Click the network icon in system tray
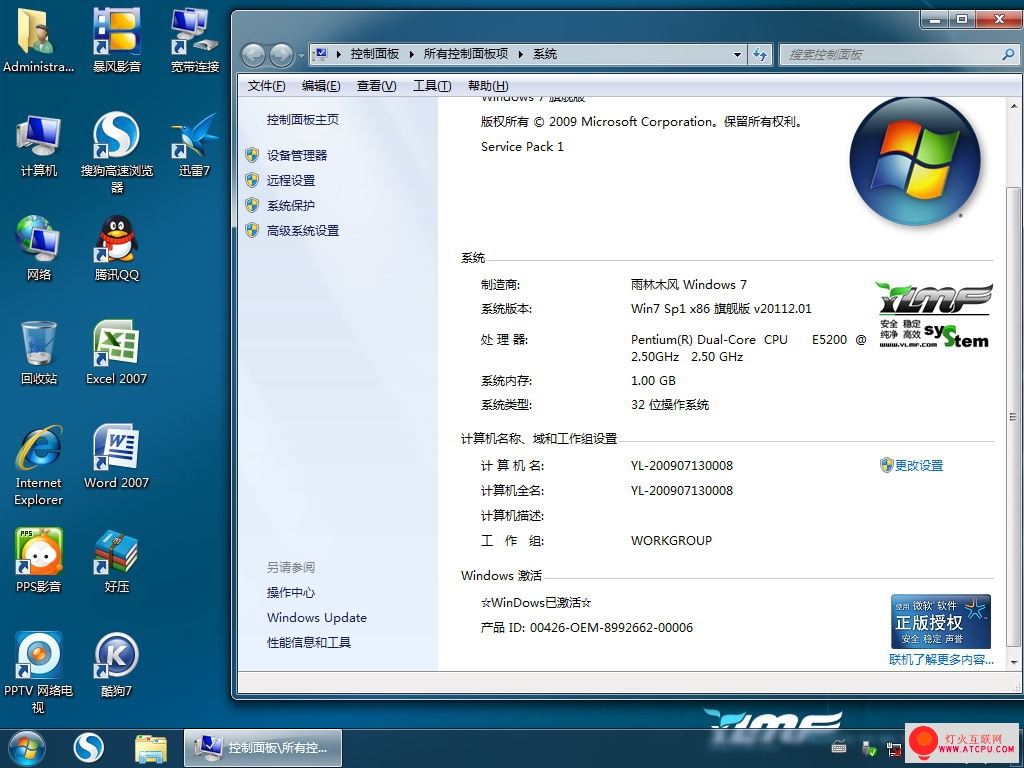The width and height of the screenshot is (1024, 768). (x=893, y=748)
